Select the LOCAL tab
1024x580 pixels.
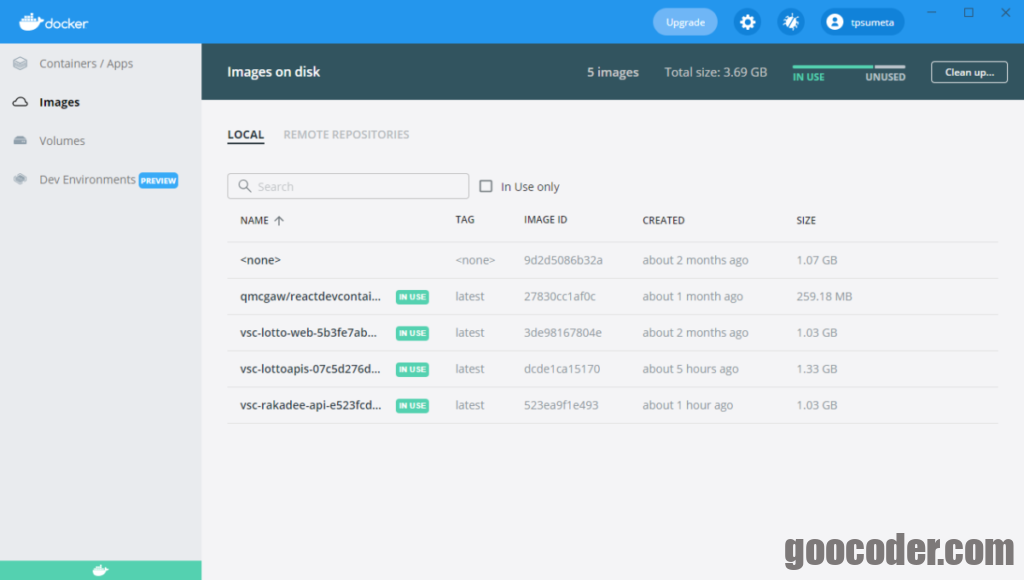[x=246, y=135]
